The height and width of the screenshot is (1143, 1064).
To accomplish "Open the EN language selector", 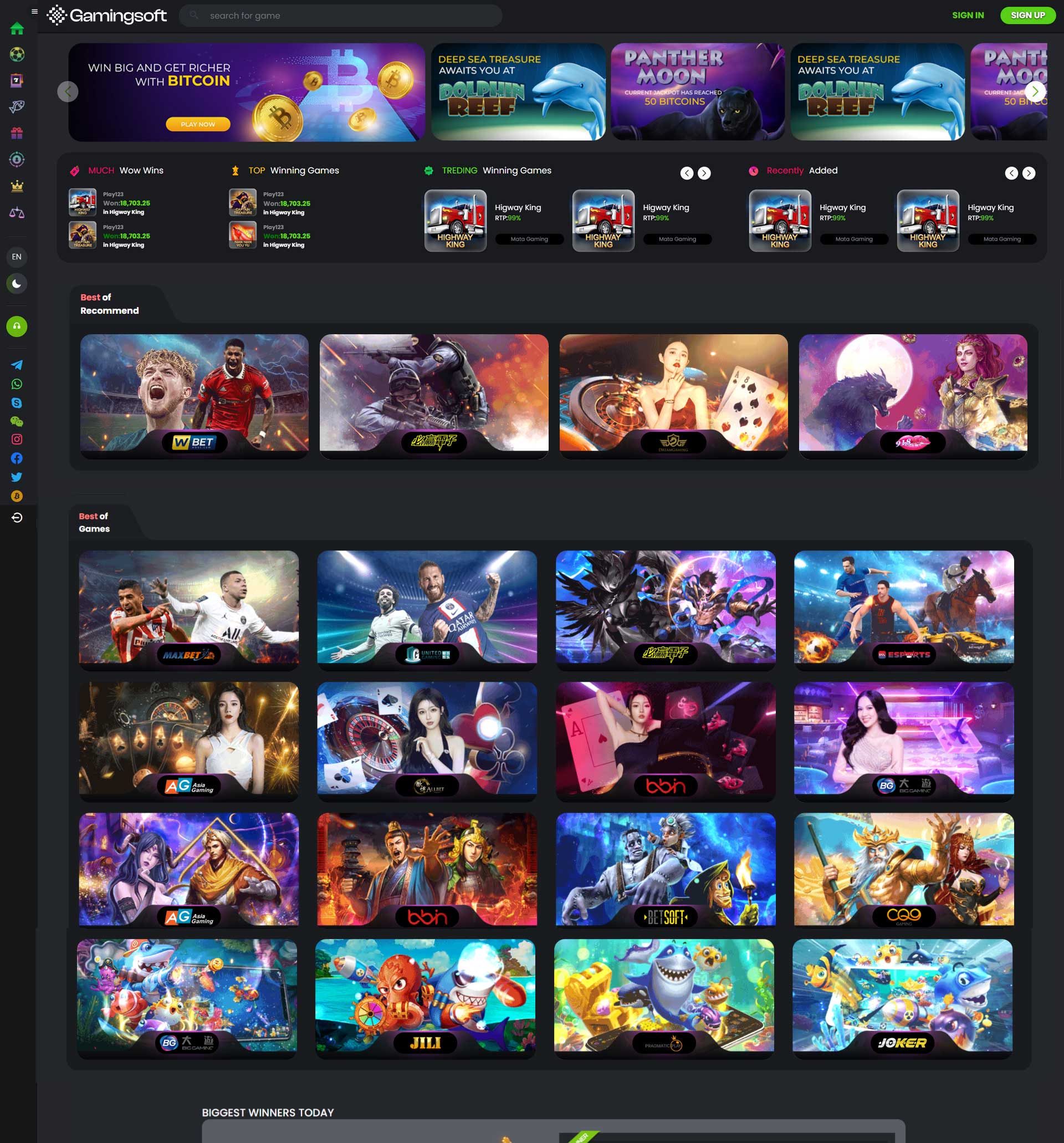I will click(x=17, y=257).
